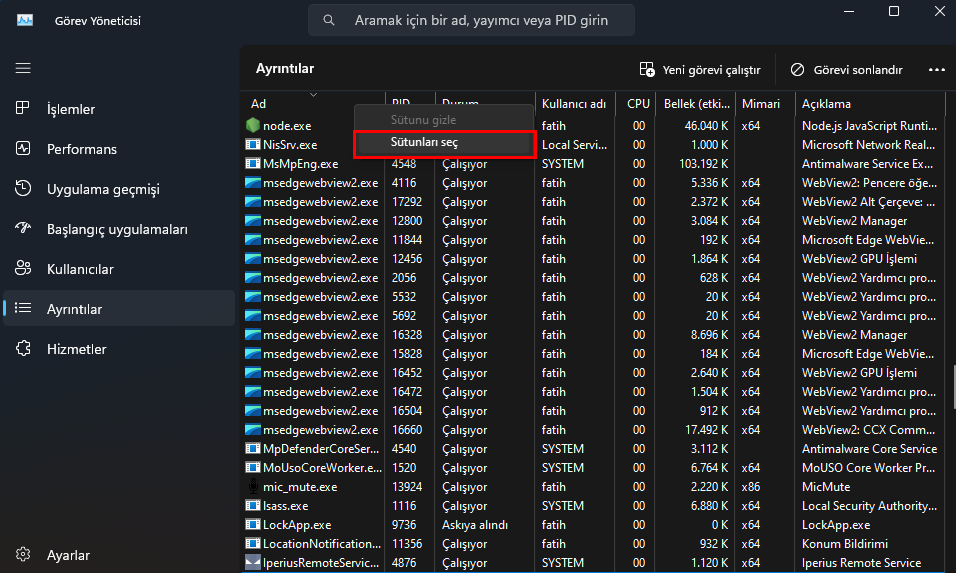Click the x86 architecture cell
The width and height of the screenshot is (956, 573).
tap(751, 486)
